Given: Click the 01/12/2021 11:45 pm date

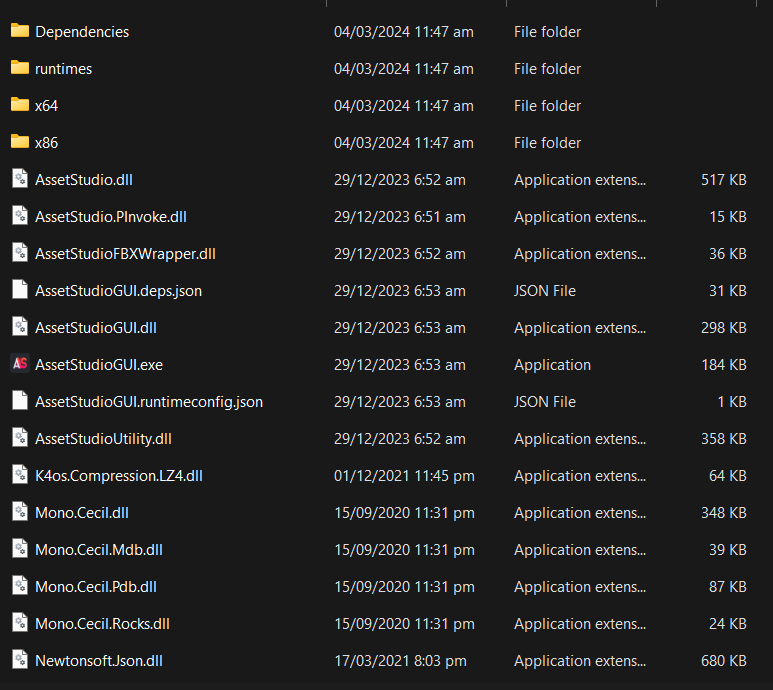Looking at the screenshot, I should click(404, 476).
